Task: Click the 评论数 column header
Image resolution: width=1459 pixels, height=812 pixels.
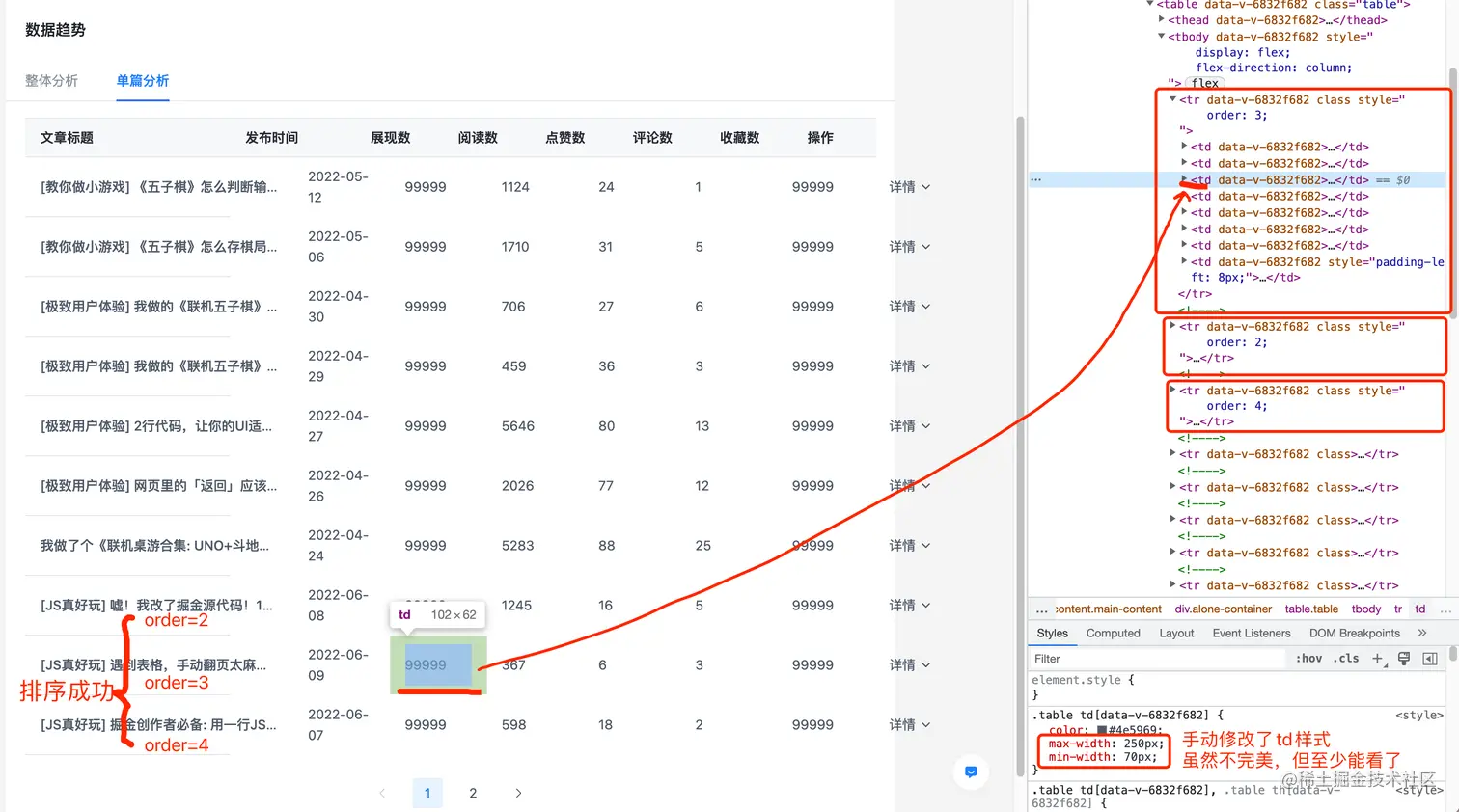Action: click(x=652, y=138)
